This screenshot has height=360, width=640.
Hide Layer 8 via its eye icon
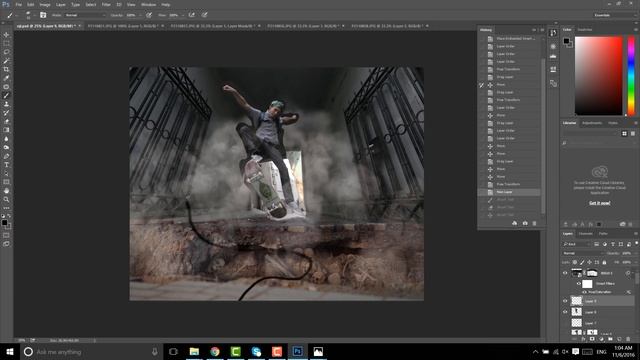click(565, 312)
